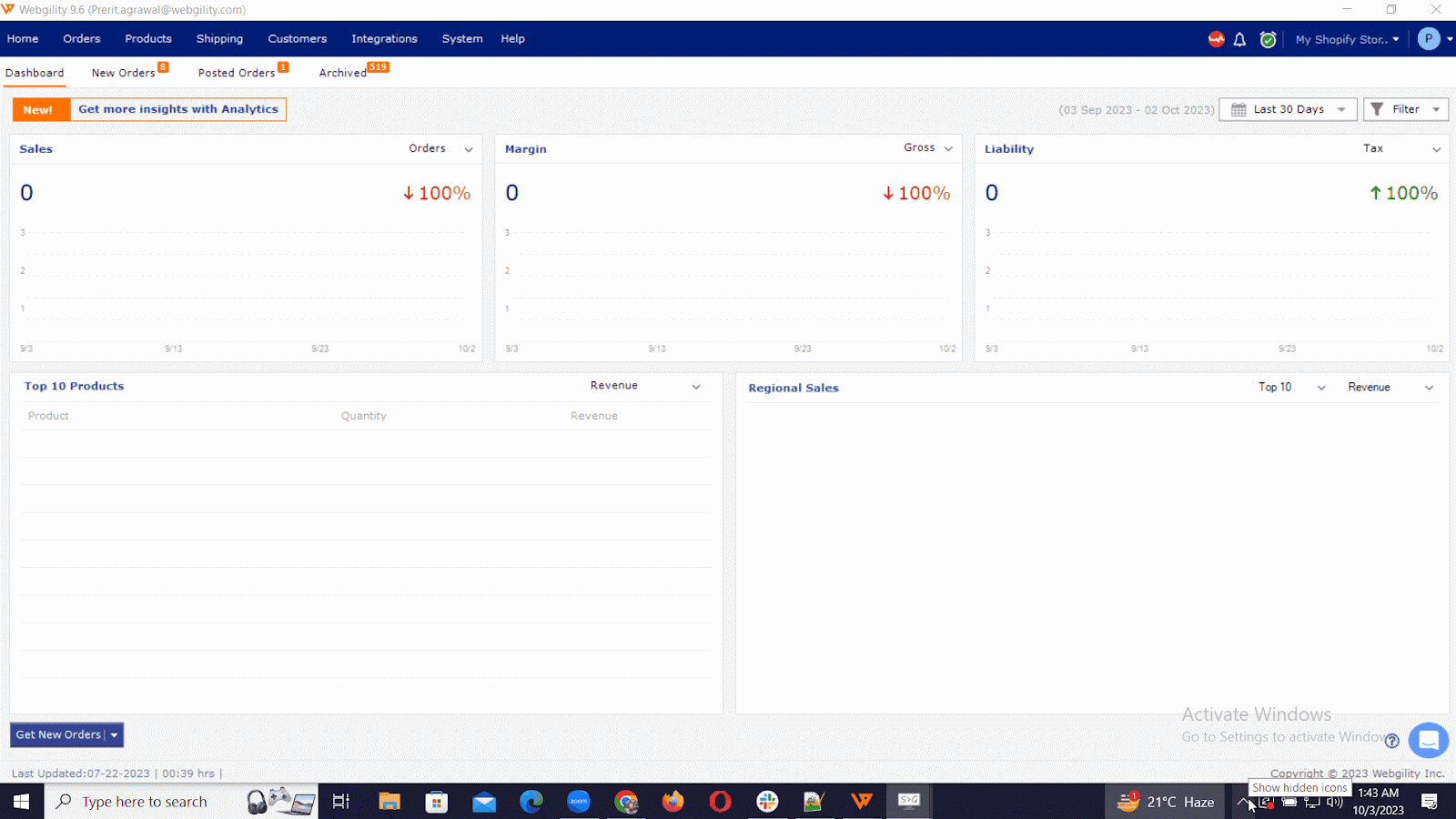Open the Windows action center icon
The height and width of the screenshot is (819, 1456).
(1430, 802)
